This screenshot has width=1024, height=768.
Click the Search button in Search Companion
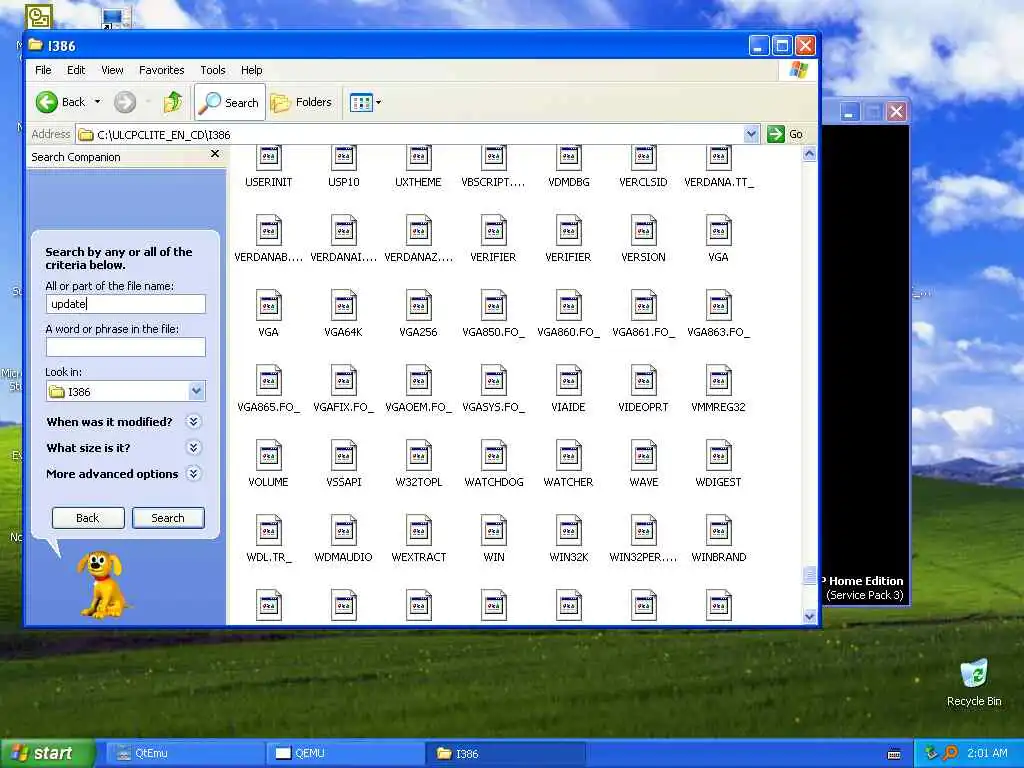point(168,518)
